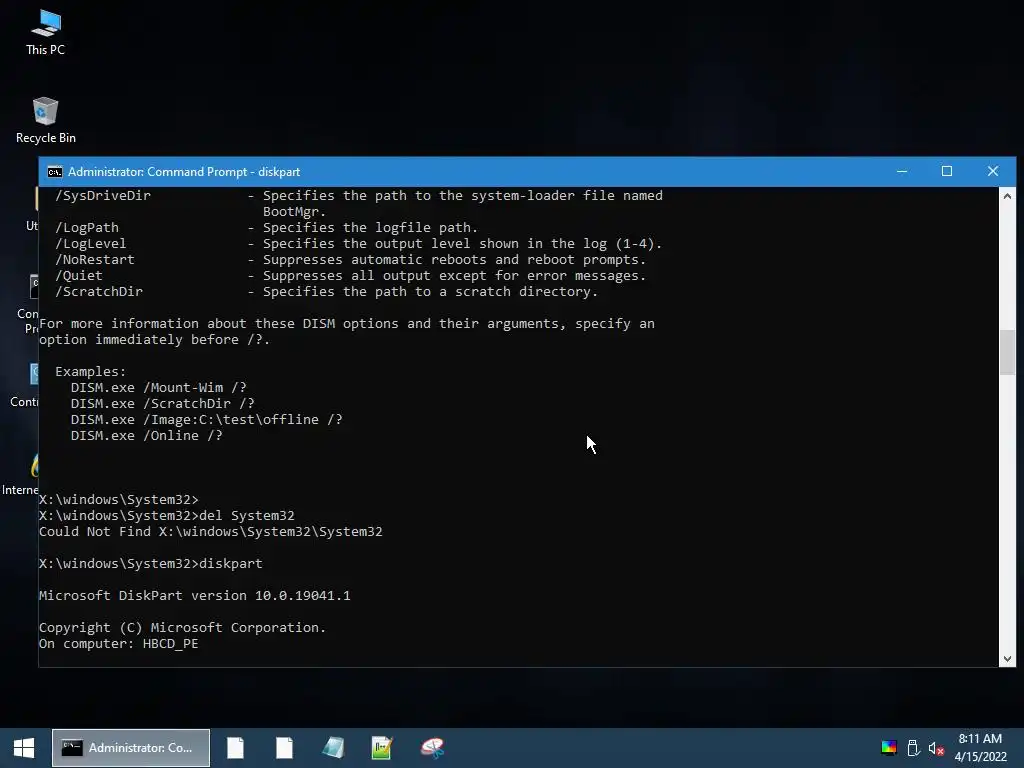
Task: Click the '/ScratchDir' option text
Action: [x=99, y=291]
